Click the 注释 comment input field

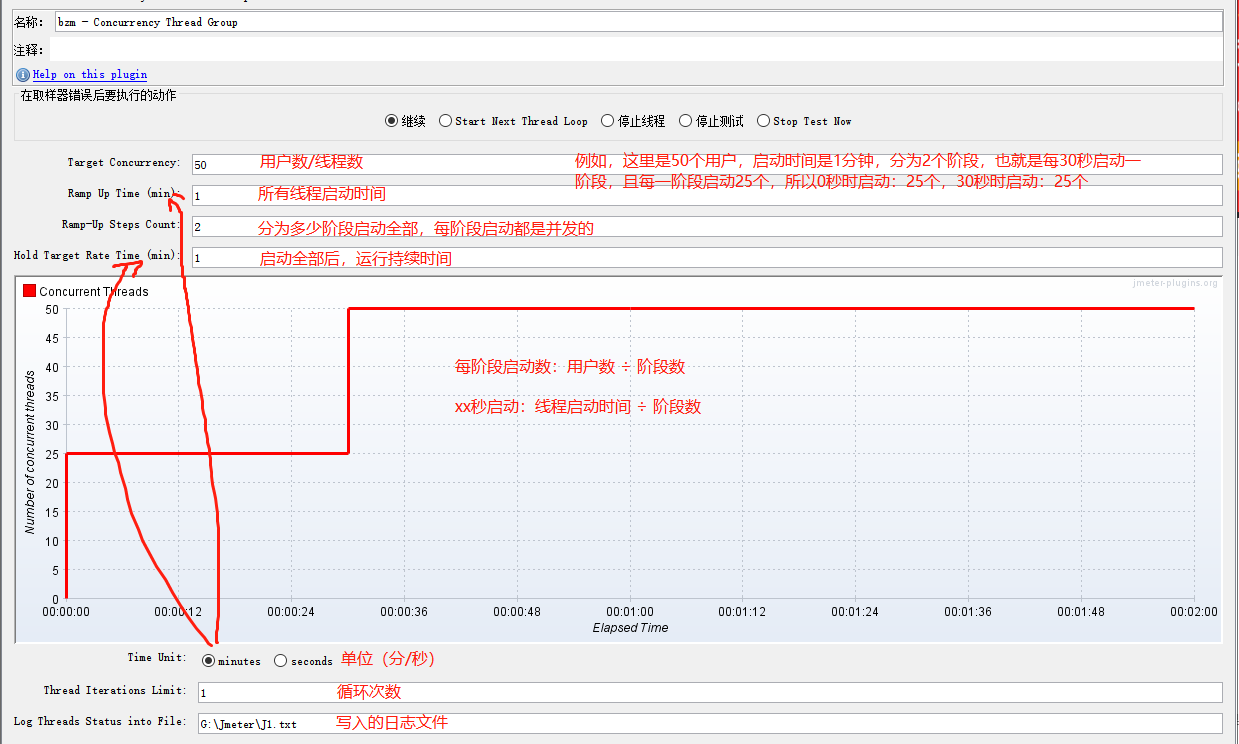636,49
